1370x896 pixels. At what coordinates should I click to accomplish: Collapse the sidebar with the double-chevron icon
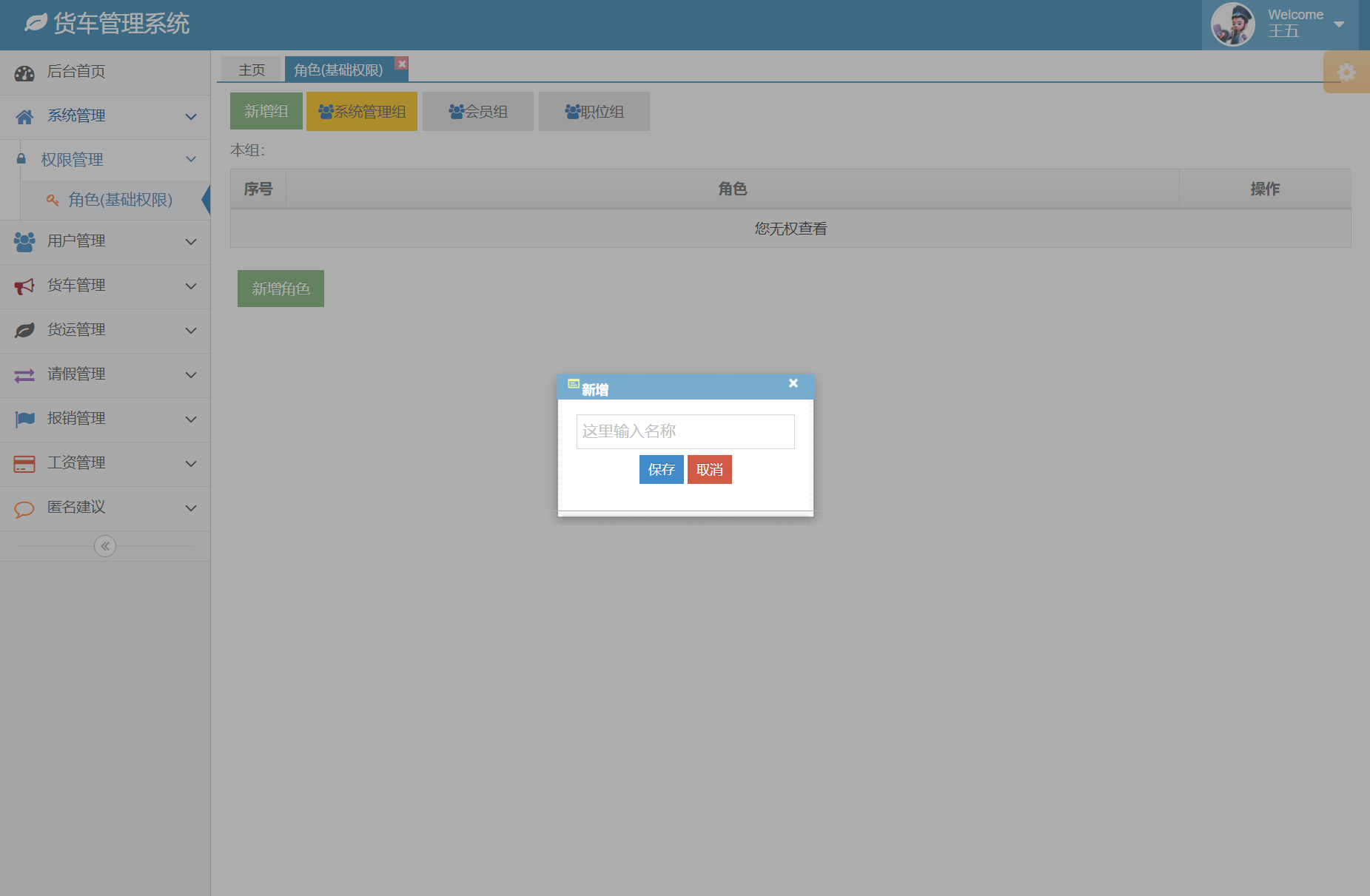[x=105, y=546]
